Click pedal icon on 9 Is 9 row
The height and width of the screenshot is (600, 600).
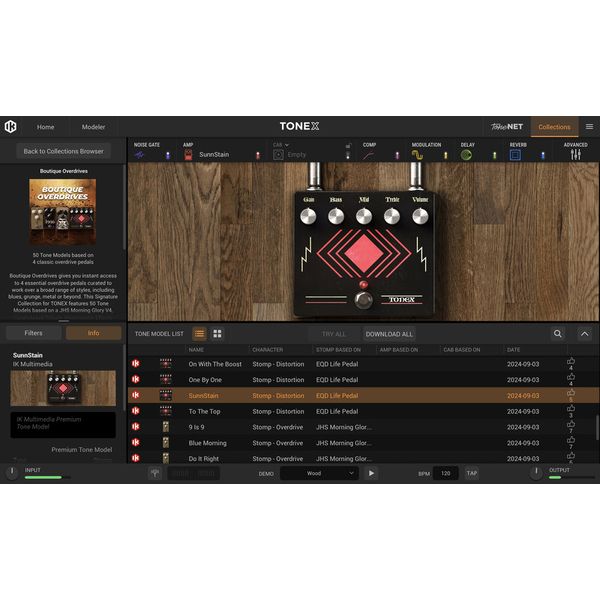[x=166, y=427]
